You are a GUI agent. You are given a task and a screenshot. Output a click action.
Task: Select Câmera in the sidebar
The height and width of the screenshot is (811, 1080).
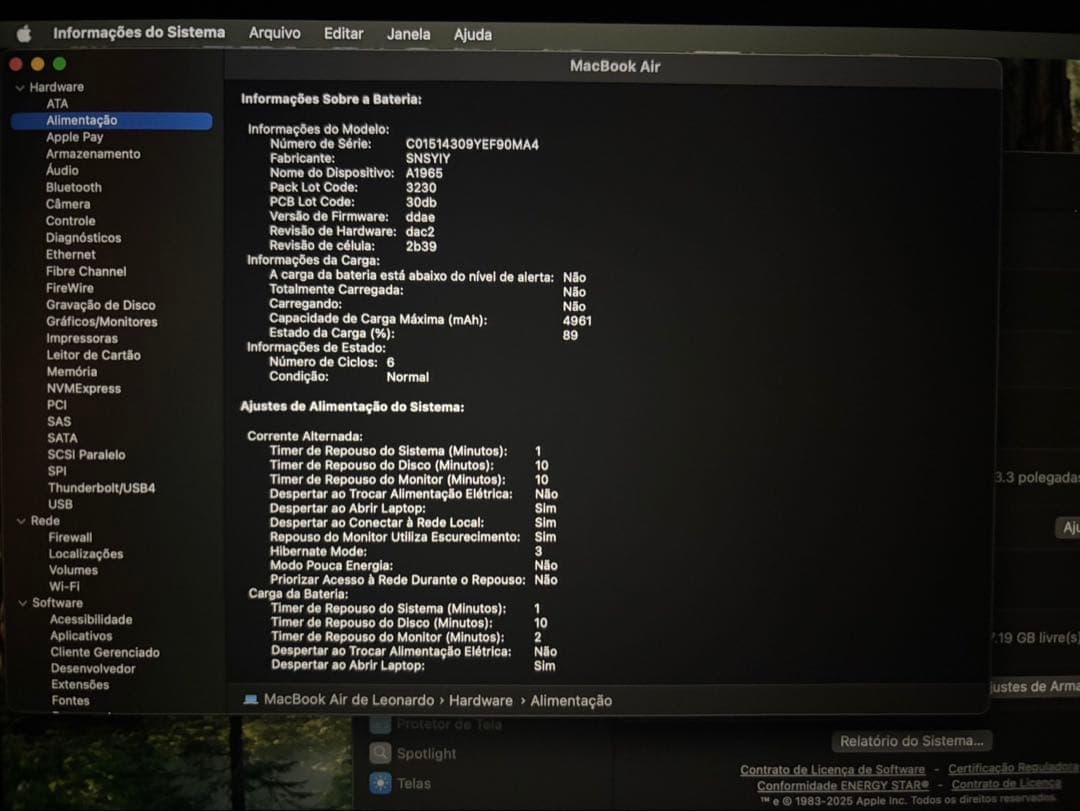click(66, 203)
